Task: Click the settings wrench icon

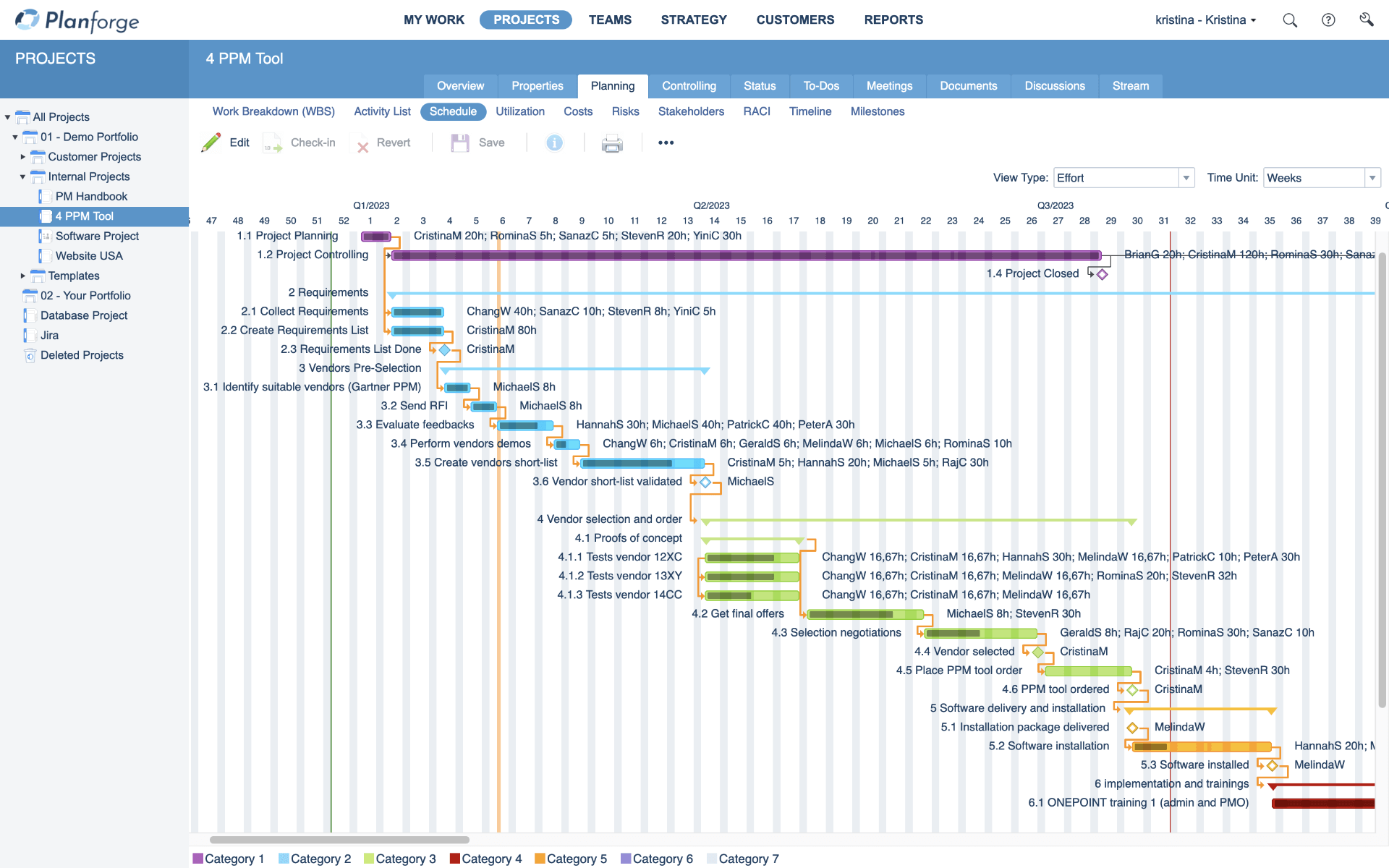Action: pos(1367,20)
